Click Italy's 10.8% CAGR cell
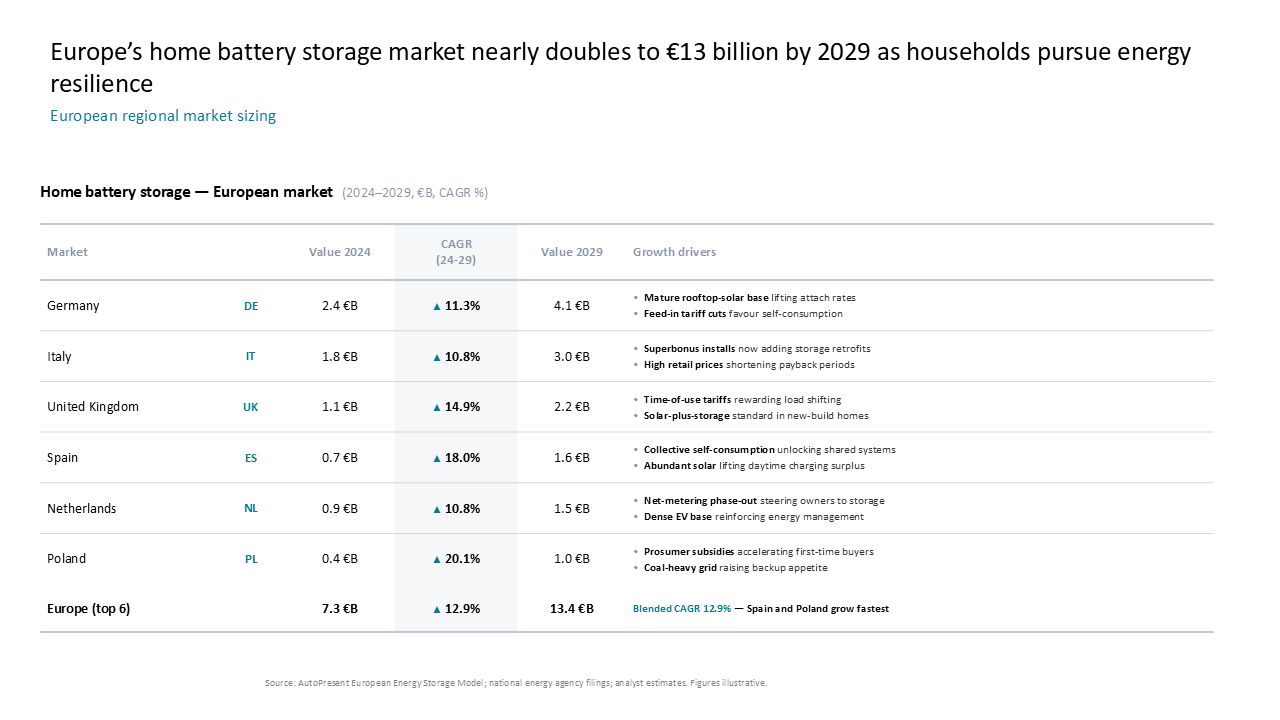This screenshot has height=720, width=1280. pos(456,357)
